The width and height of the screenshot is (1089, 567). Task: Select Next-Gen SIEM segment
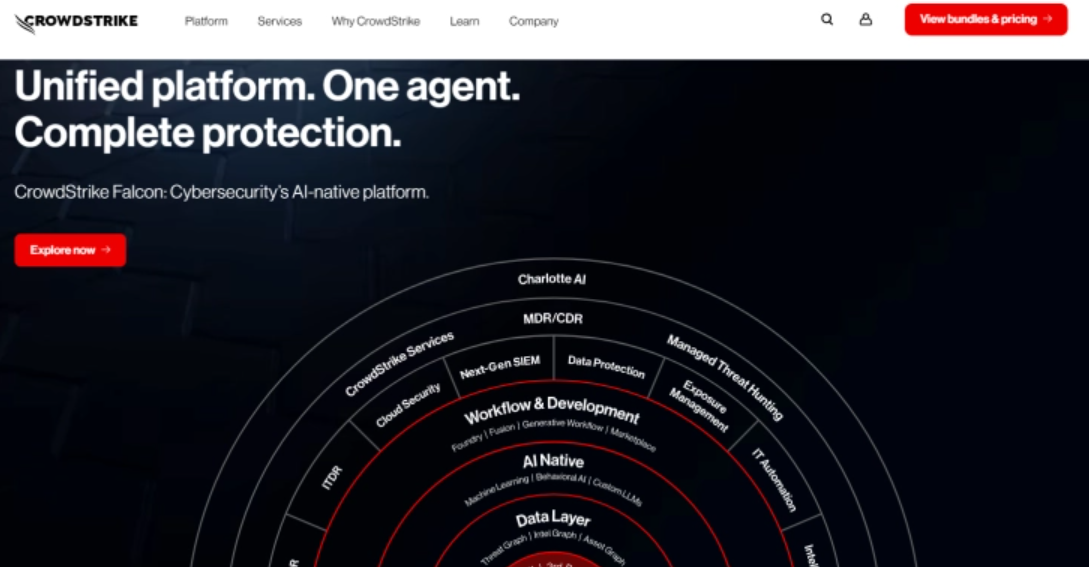499,367
